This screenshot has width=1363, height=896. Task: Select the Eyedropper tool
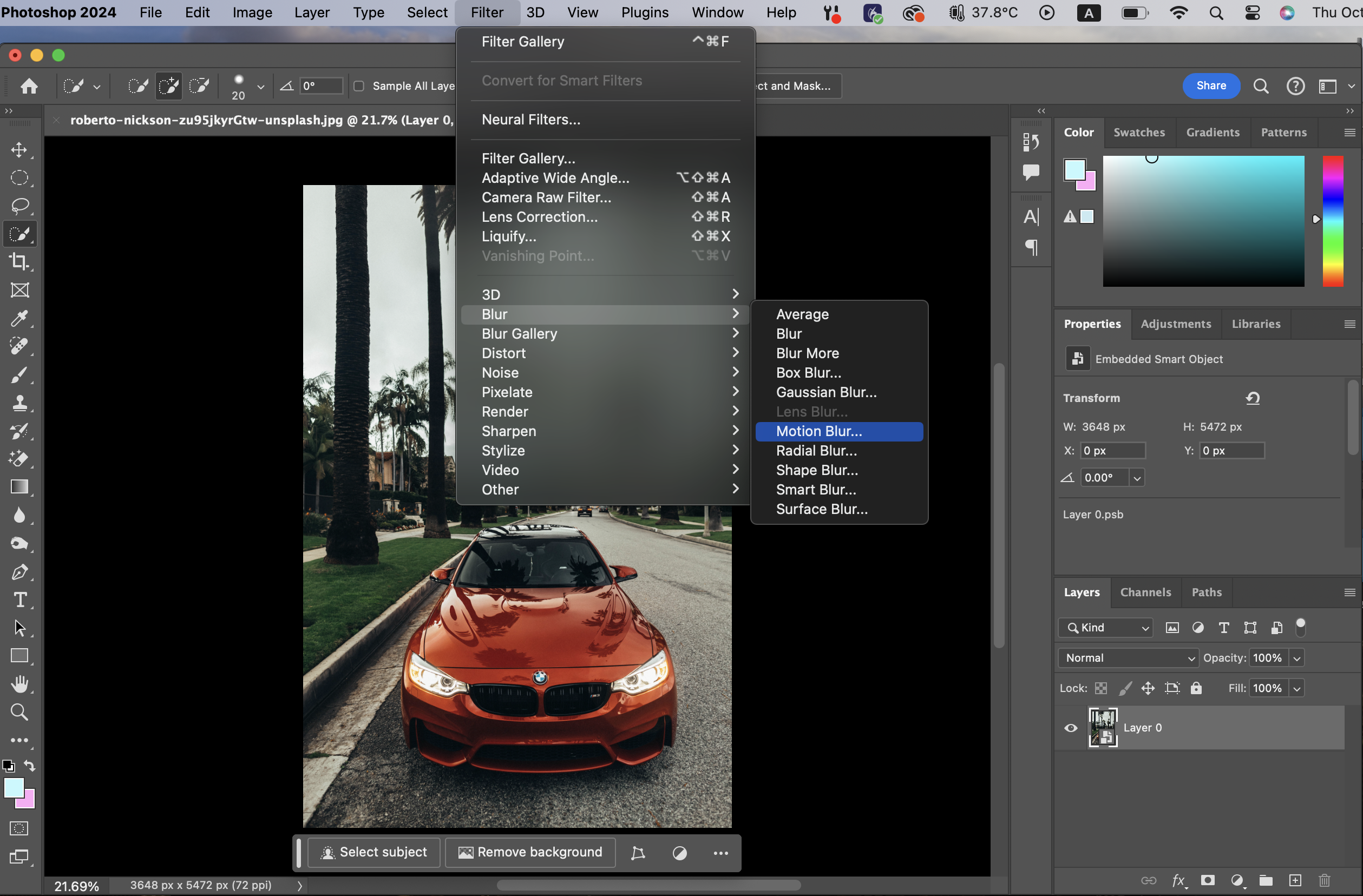tap(19, 318)
